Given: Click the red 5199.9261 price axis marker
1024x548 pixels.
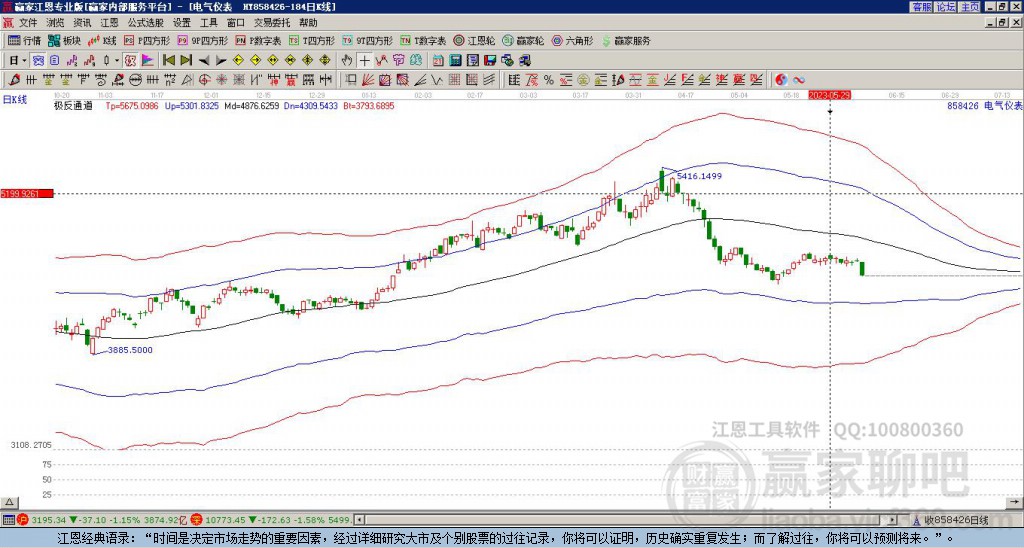Looking at the screenshot, I should pos(27,193).
